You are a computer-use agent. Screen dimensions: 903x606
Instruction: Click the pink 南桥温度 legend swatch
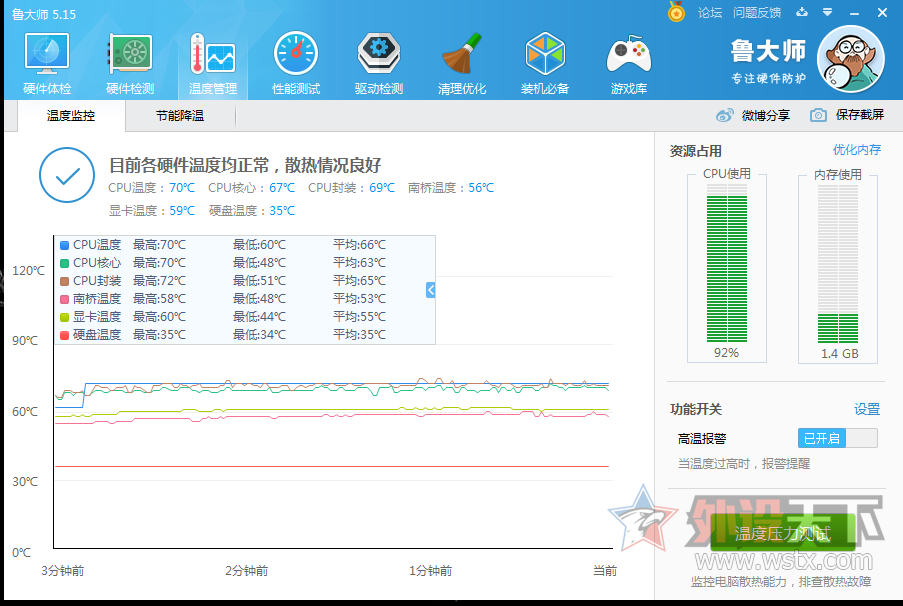pos(64,299)
